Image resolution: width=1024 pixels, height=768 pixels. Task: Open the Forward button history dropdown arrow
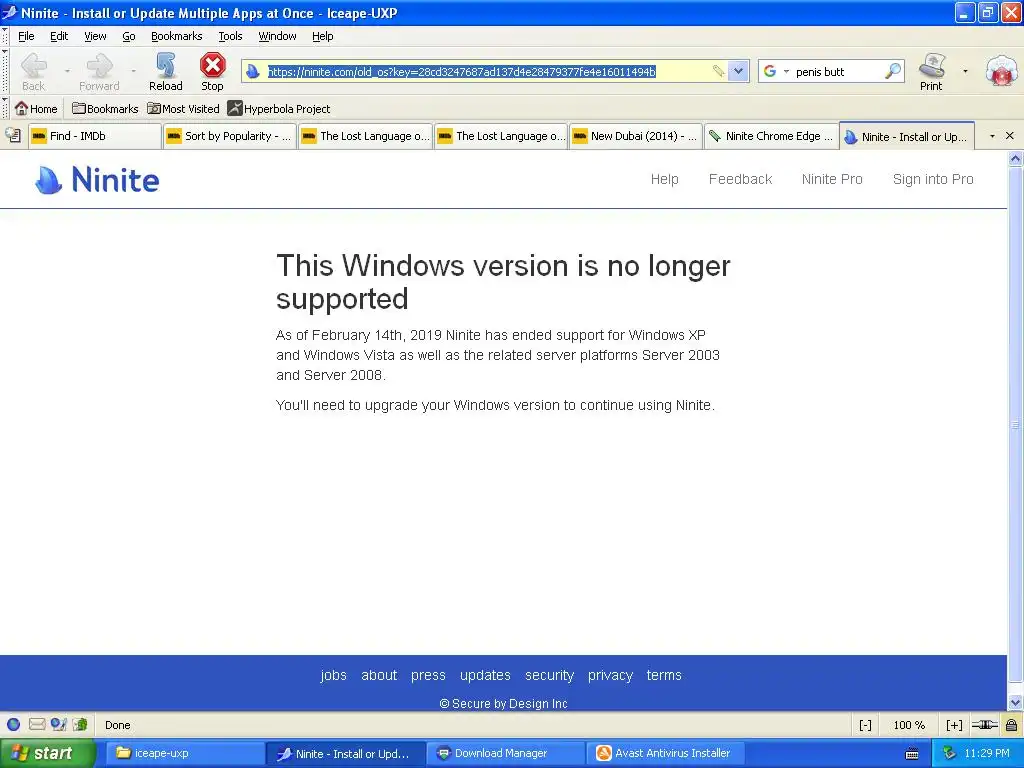tap(133, 71)
